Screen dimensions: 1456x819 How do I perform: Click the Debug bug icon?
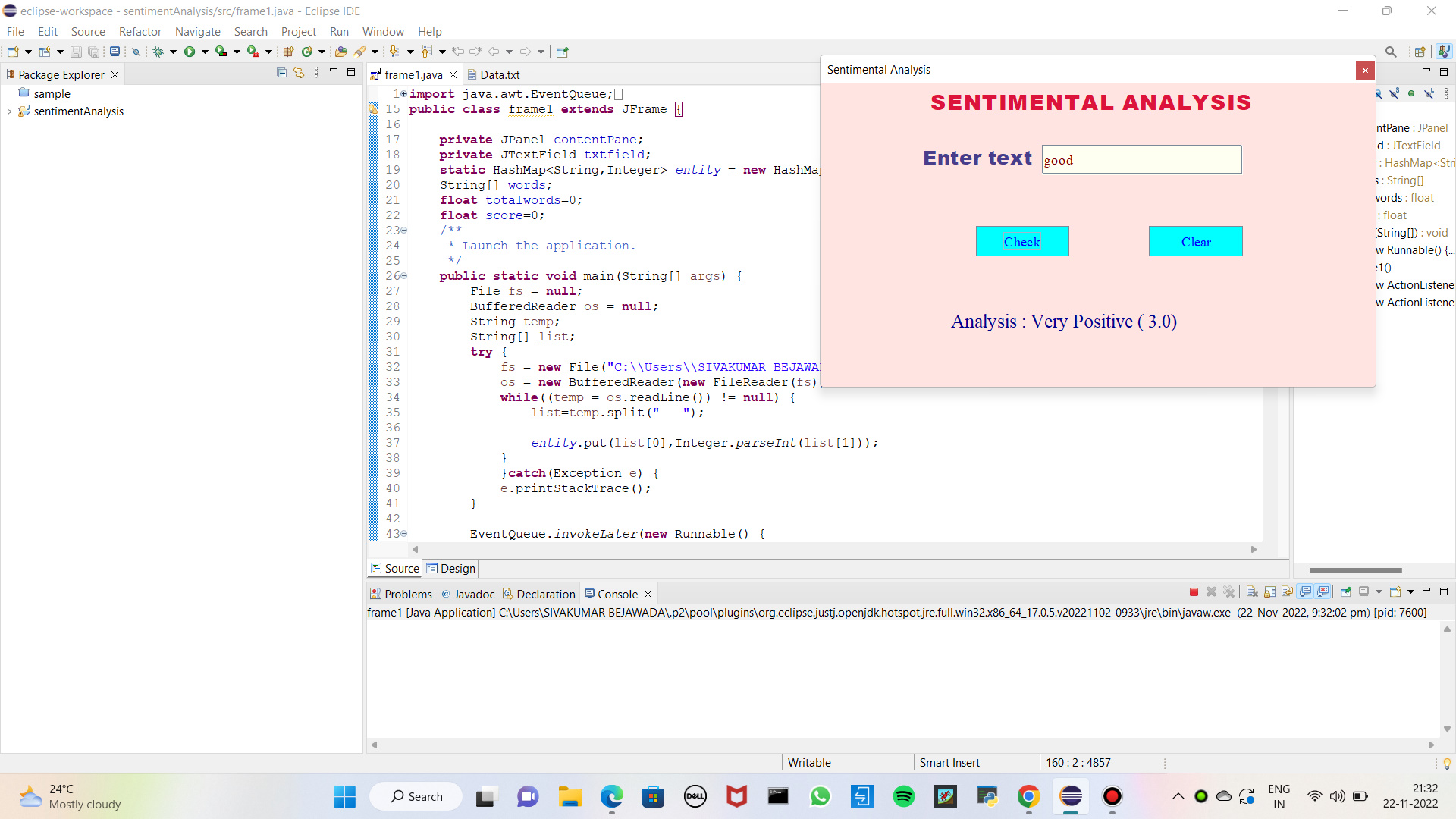point(158,52)
